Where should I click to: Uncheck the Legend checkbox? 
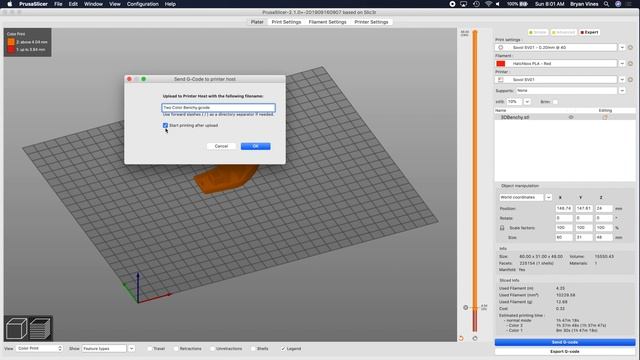click(283, 349)
